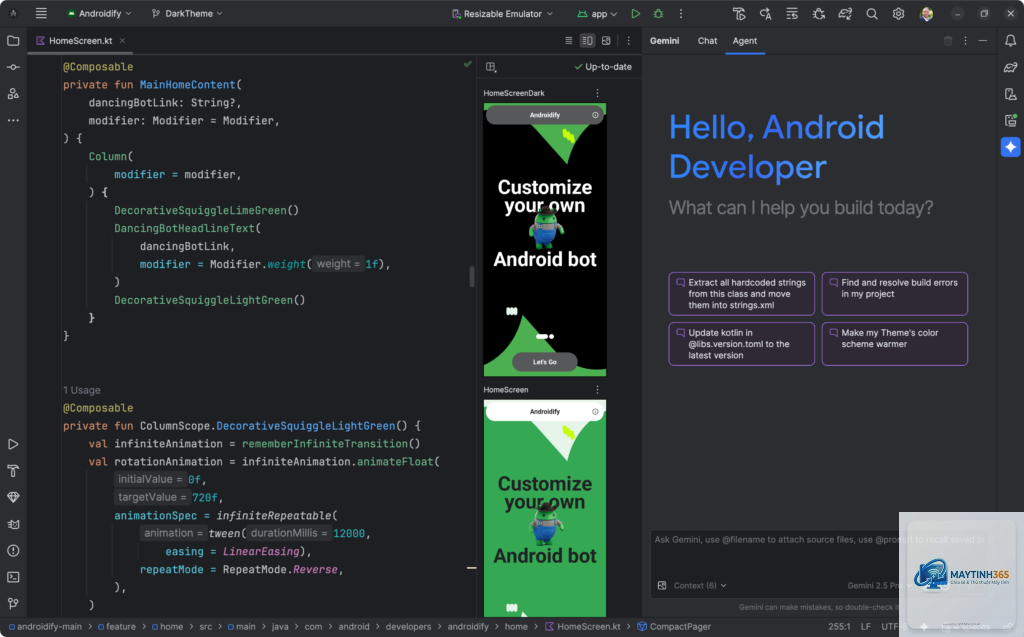Open the App Quality Insights gem icon
Image resolution: width=1024 pixels, height=637 pixels.
coord(13,497)
